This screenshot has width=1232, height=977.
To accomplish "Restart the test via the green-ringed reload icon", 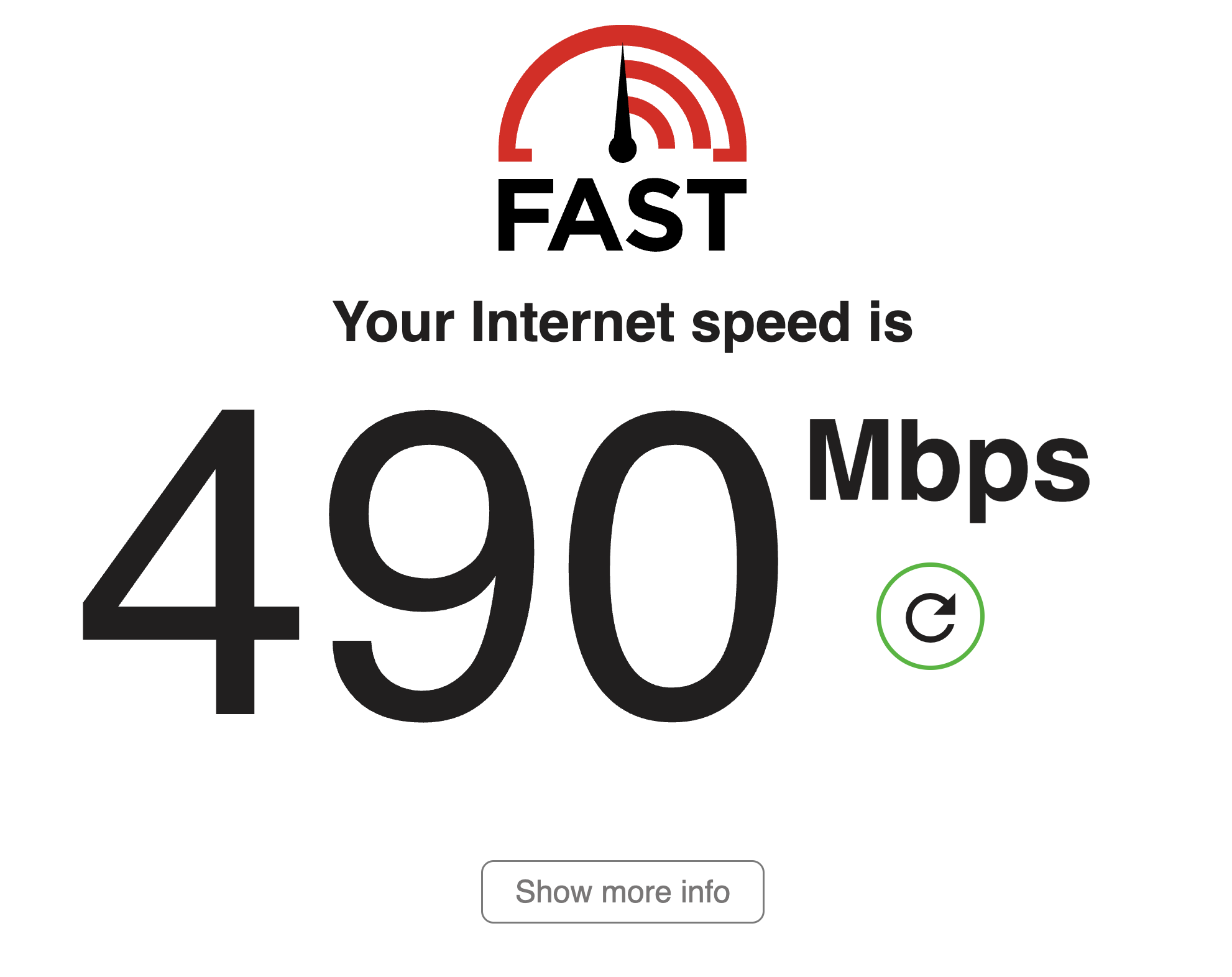I will pyautogui.click(x=930, y=616).
